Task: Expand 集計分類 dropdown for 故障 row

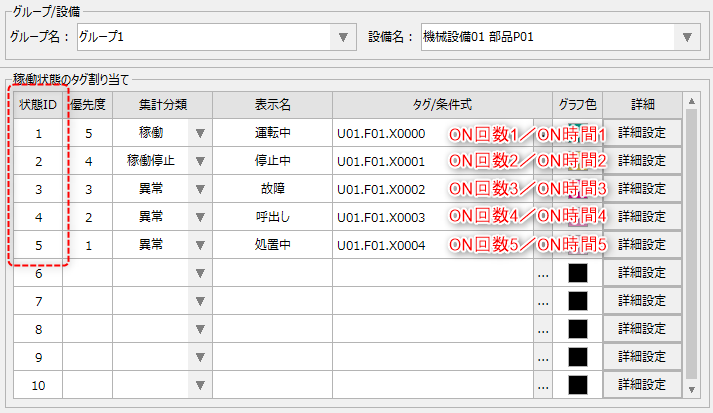Action: point(199,189)
